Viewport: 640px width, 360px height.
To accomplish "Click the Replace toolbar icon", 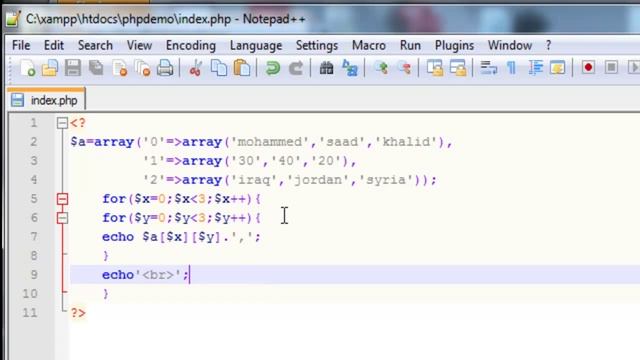I will (x=349, y=68).
